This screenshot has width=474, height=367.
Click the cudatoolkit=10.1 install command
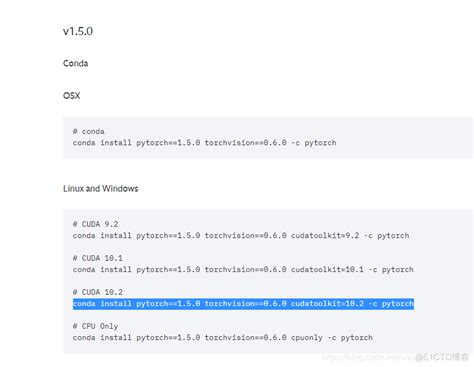243,270
